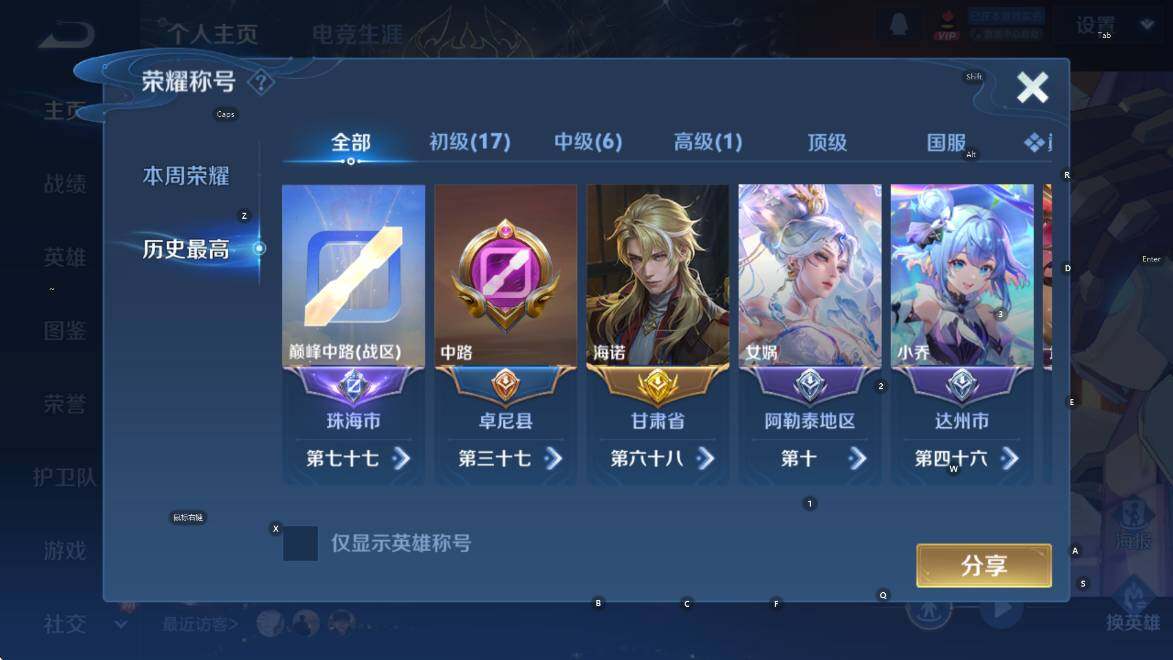Expand the 第三十七 ranking arrow
This screenshot has height=660, width=1173.
[x=554, y=458]
